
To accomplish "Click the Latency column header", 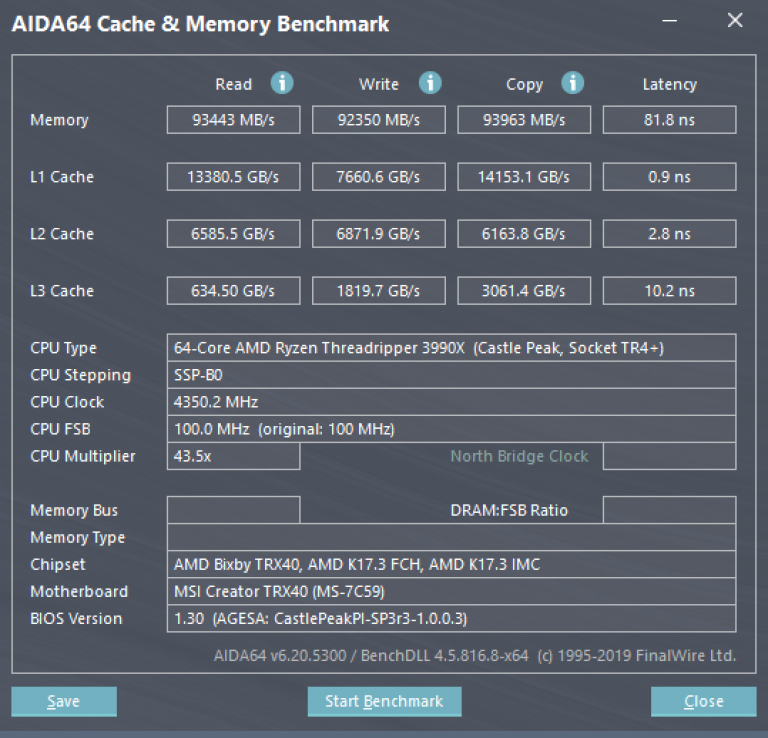I will click(x=670, y=85).
